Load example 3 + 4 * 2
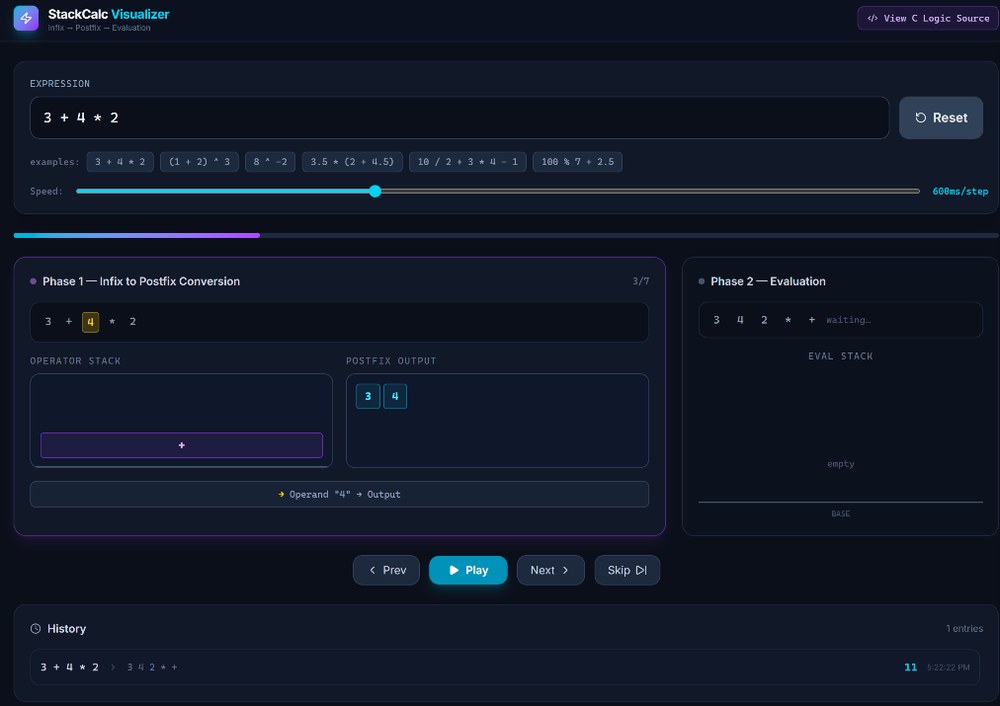 [120, 162]
